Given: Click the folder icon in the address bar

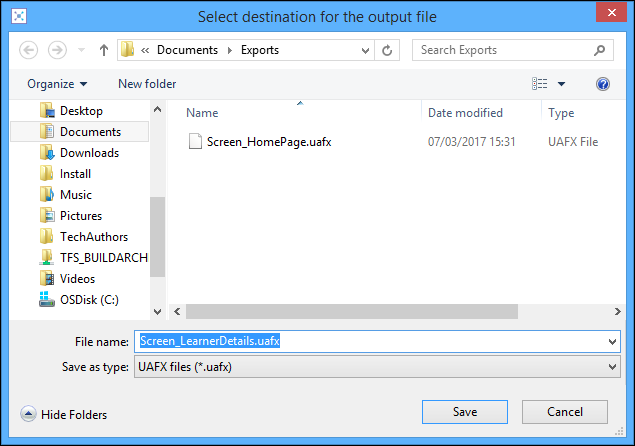Looking at the screenshot, I should [128, 49].
